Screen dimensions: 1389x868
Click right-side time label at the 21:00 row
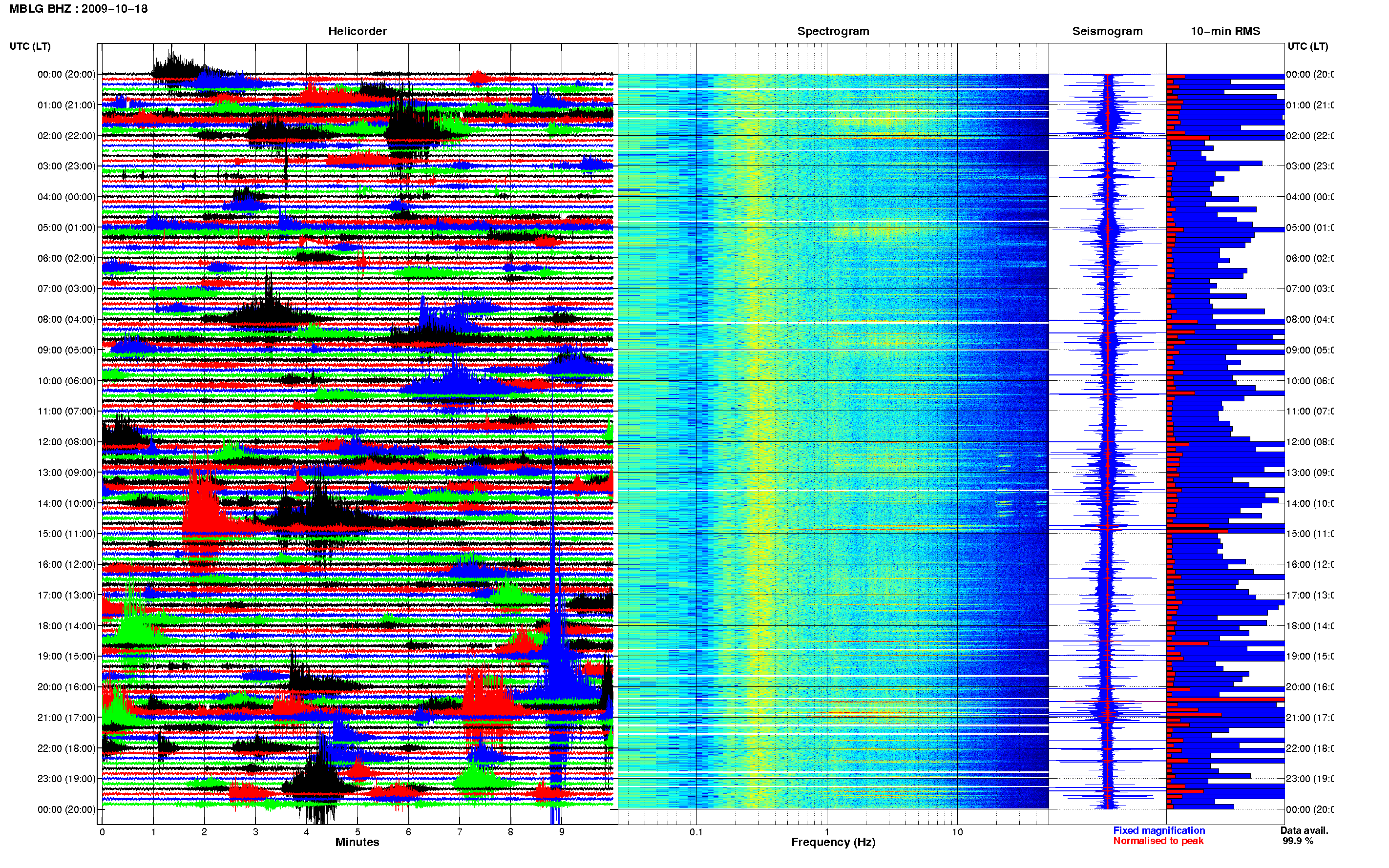[1310, 718]
